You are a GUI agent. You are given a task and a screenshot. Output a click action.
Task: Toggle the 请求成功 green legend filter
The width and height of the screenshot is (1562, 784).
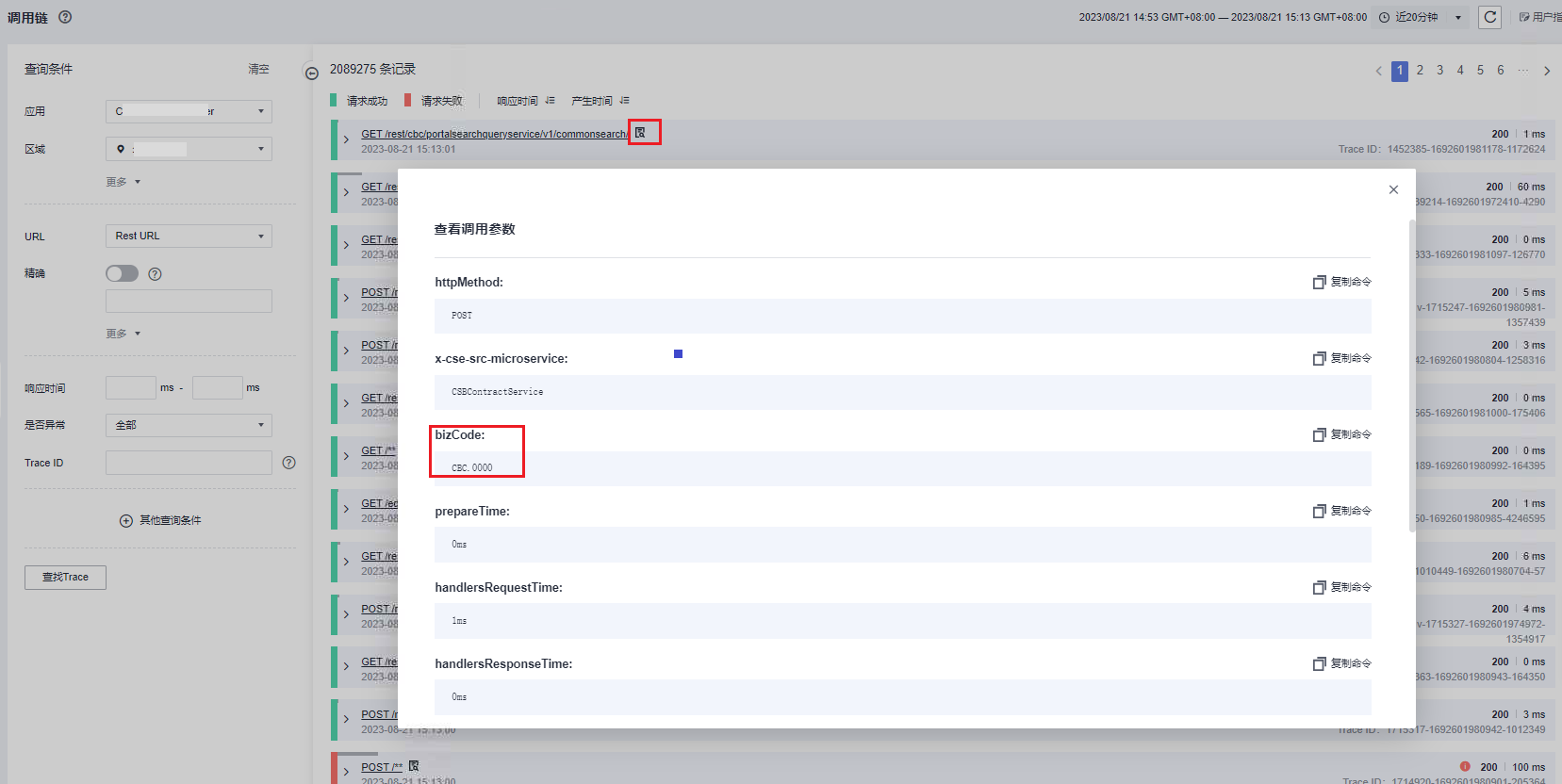(x=359, y=101)
